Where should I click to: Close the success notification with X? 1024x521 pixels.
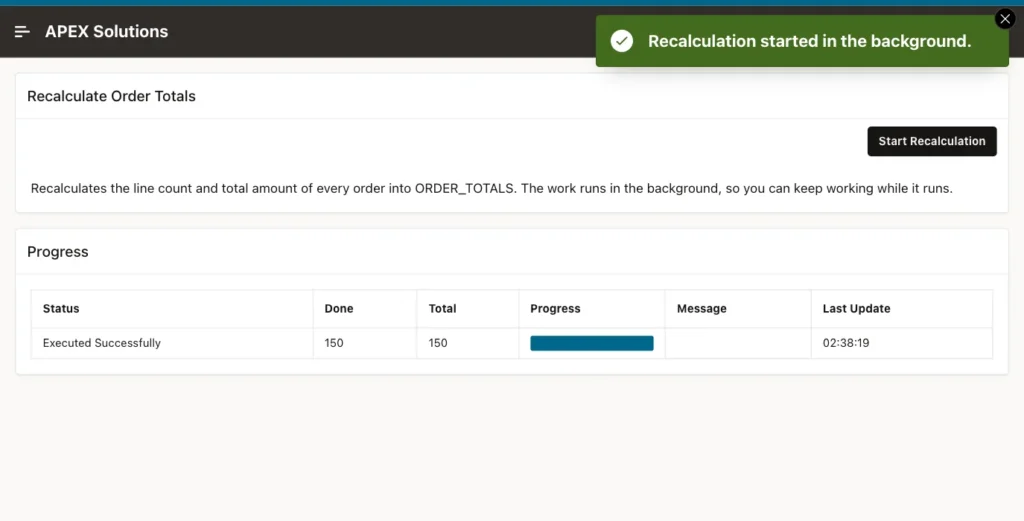(1005, 19)
